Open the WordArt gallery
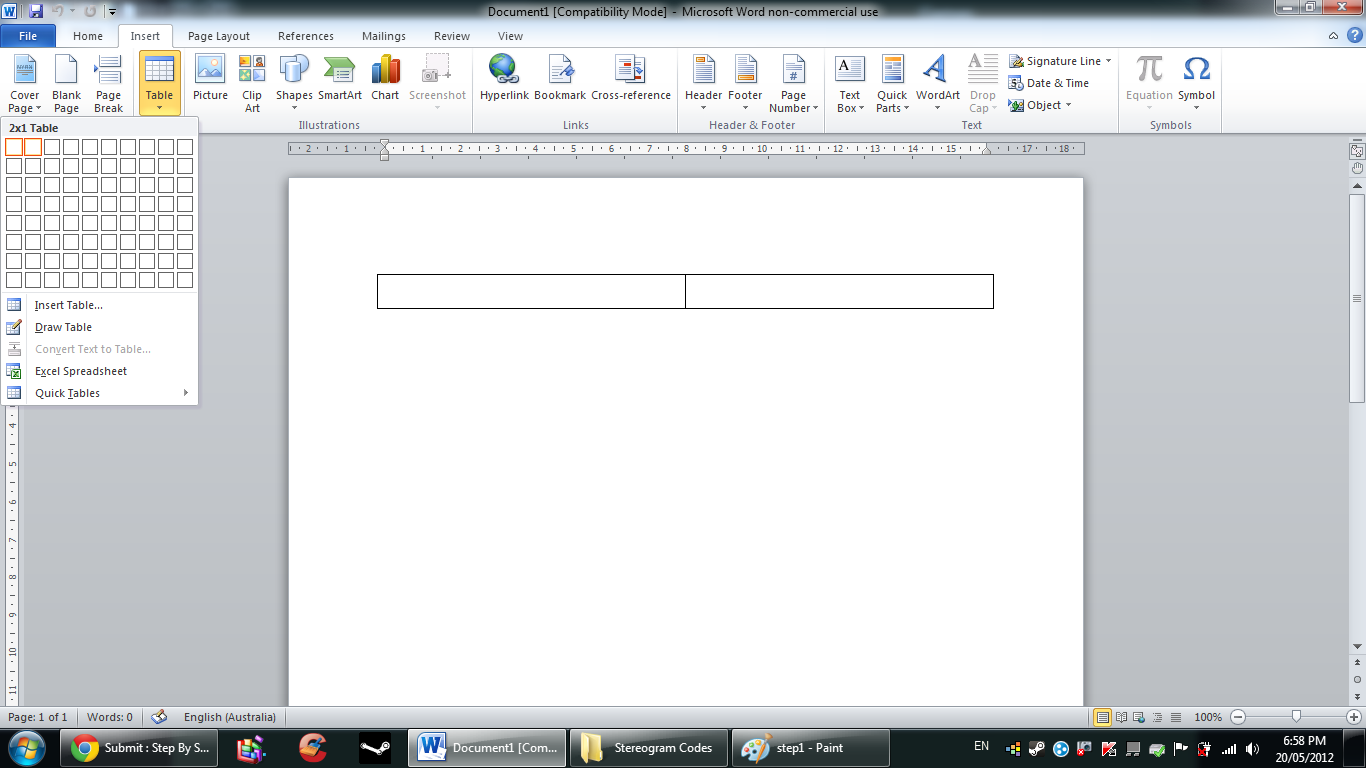 tap(936, 84)
